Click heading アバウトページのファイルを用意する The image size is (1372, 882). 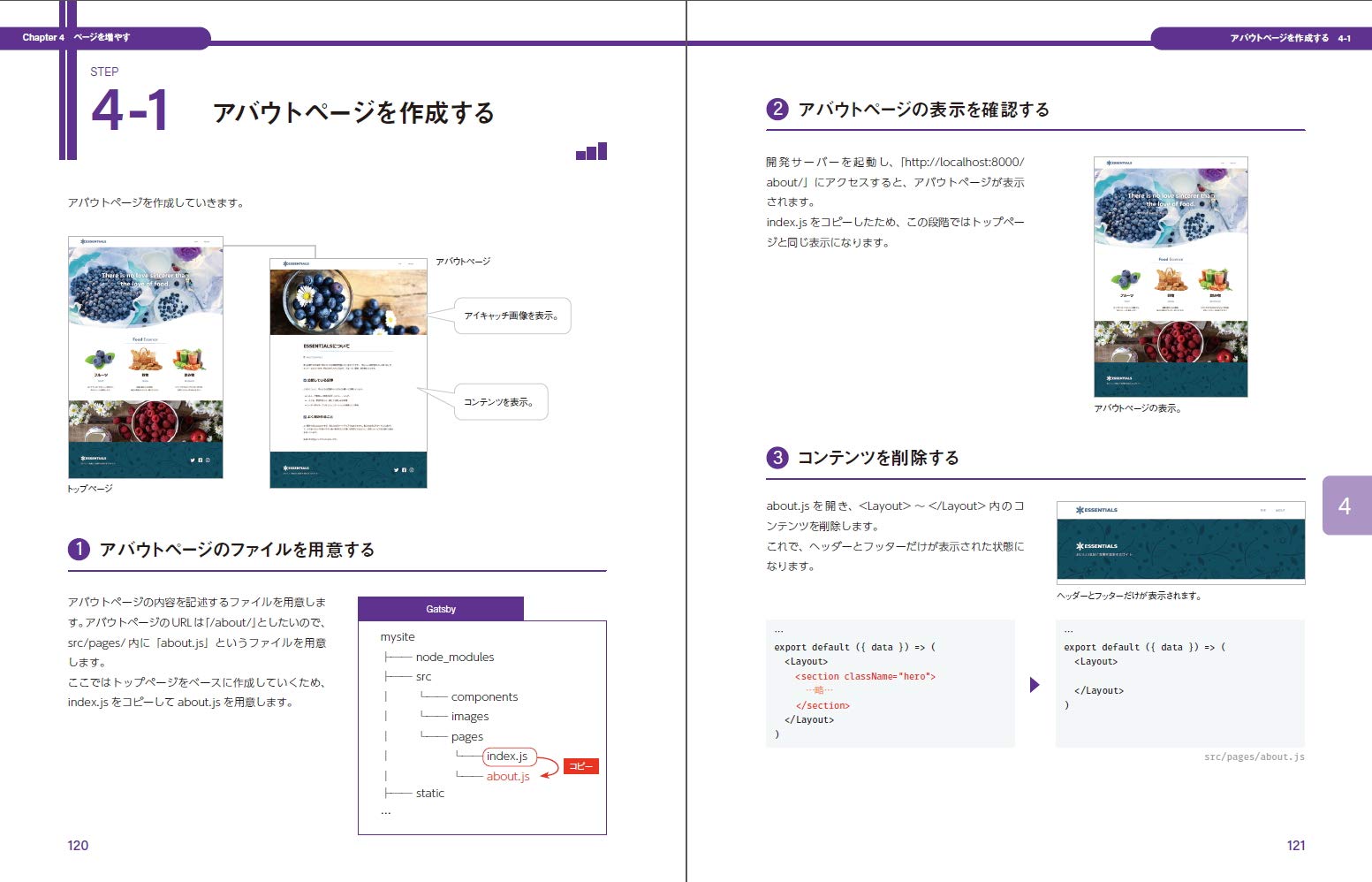(x=237, y=549)
